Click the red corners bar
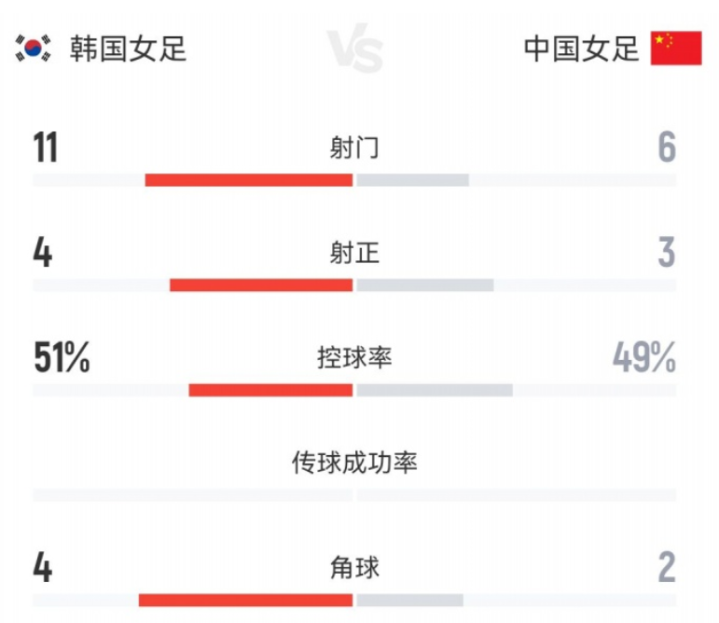 (246, 600)
